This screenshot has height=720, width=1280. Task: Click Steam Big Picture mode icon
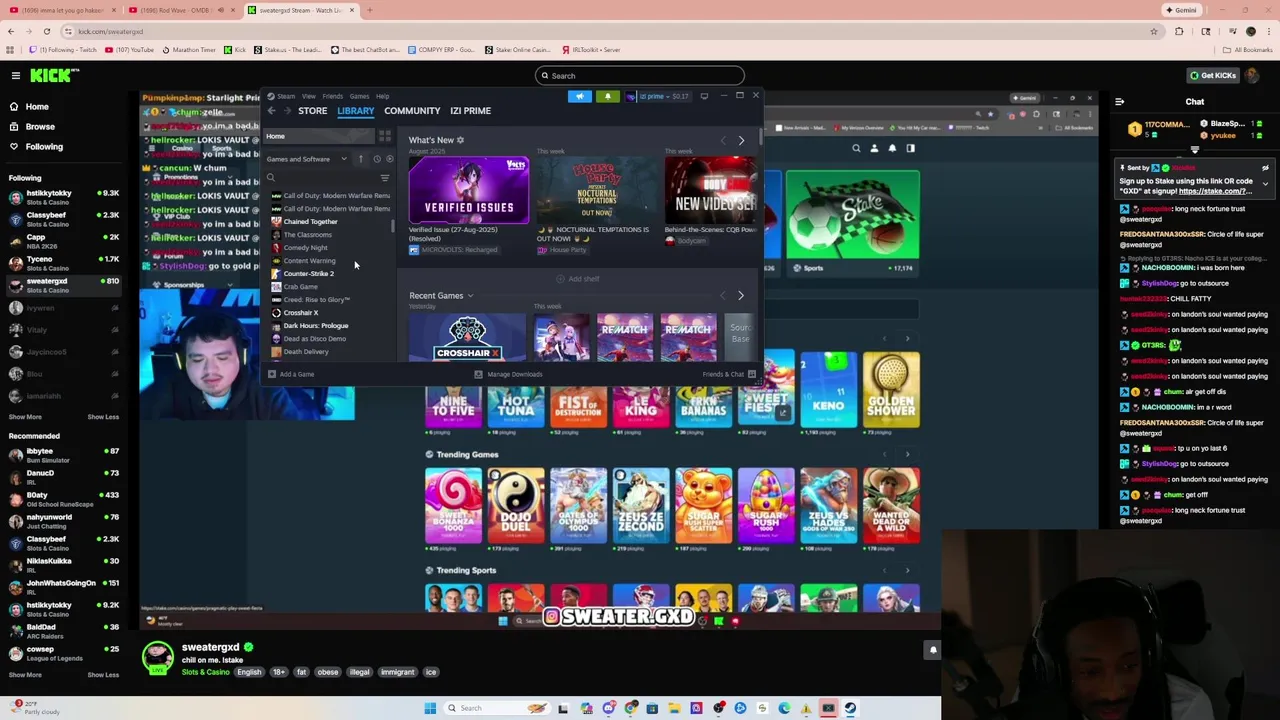click(704, 96)
